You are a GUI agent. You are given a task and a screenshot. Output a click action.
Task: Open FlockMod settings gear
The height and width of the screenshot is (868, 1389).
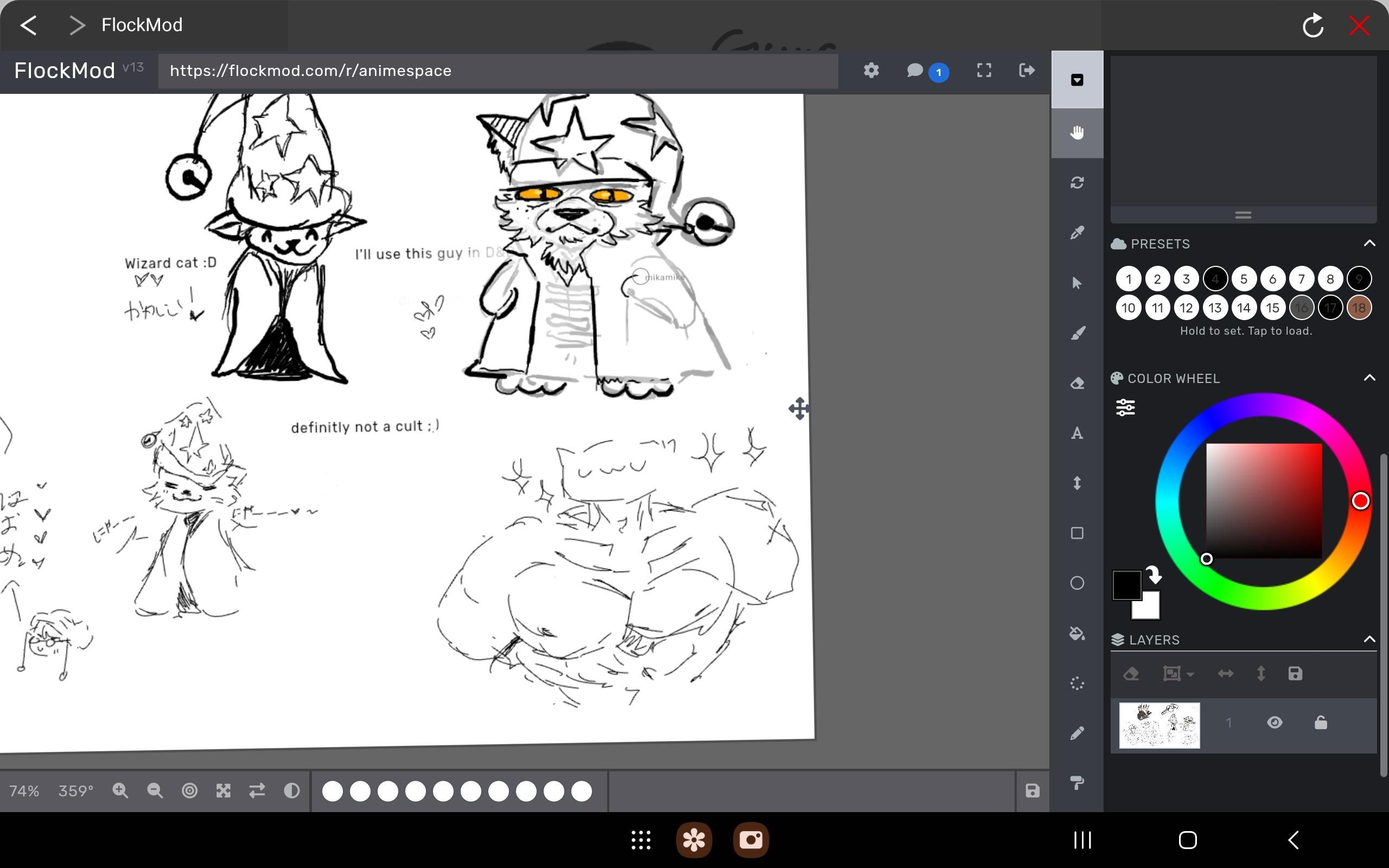[x=871, y=70]
